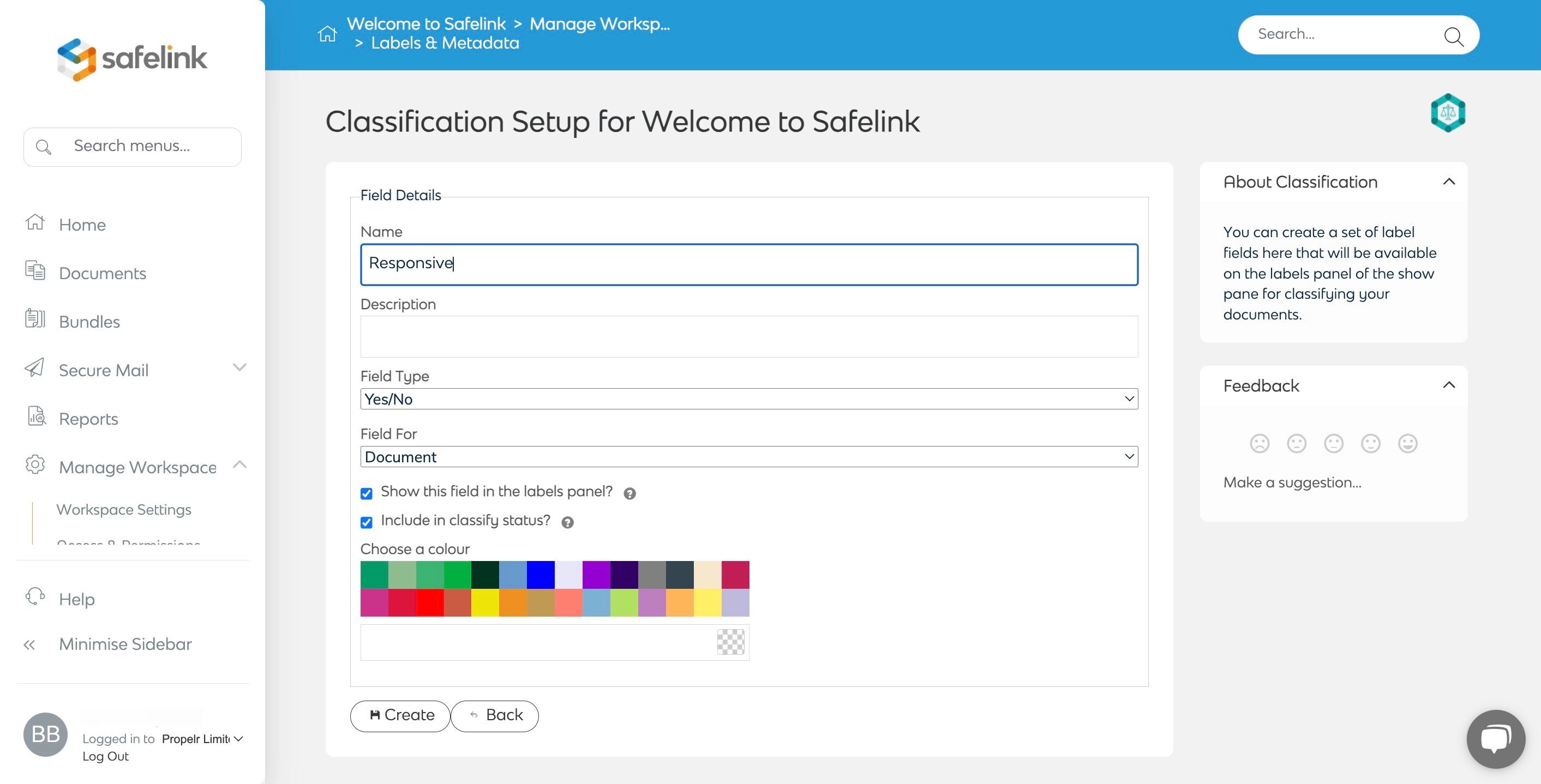Click the search magnifier icon in the top bar
This screenshot has width=1541, height=784.
pyautogui.click(x=1453, y=36)
